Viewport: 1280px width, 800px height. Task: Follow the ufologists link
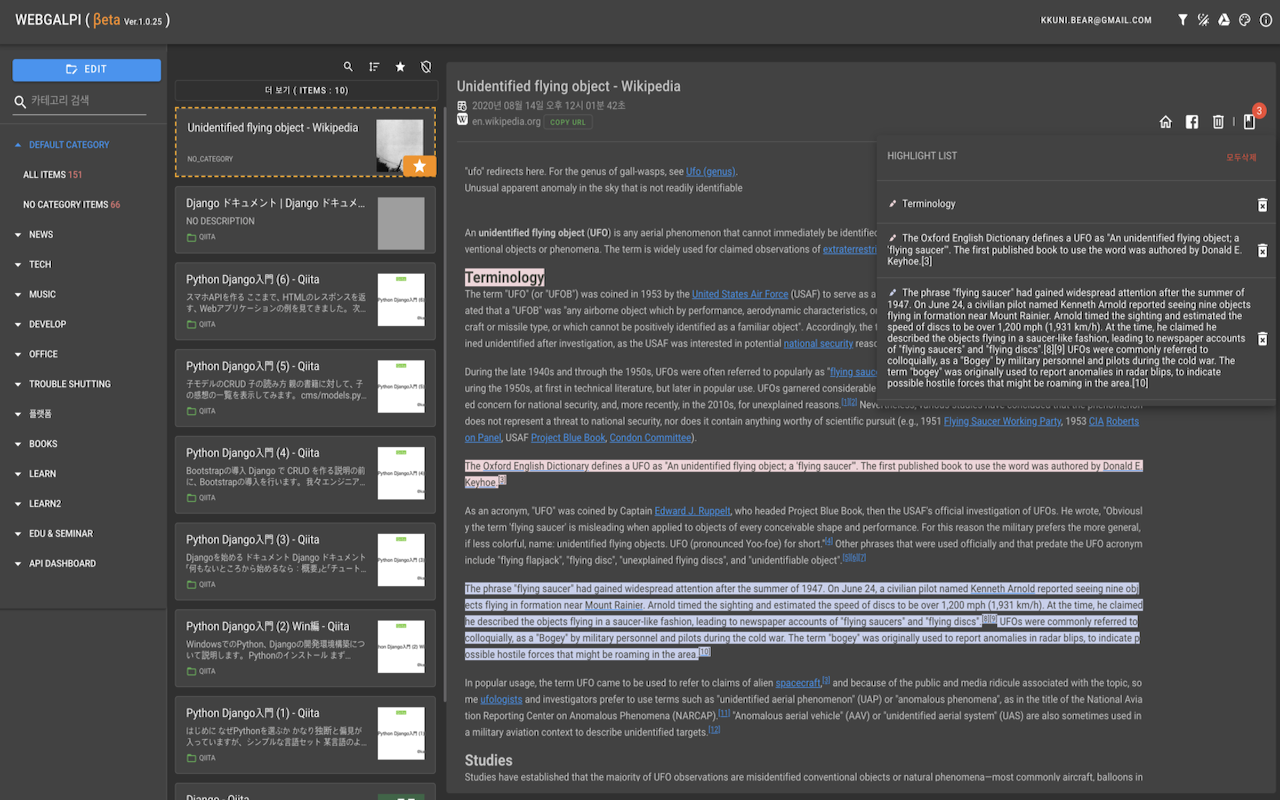coord(500,699)
